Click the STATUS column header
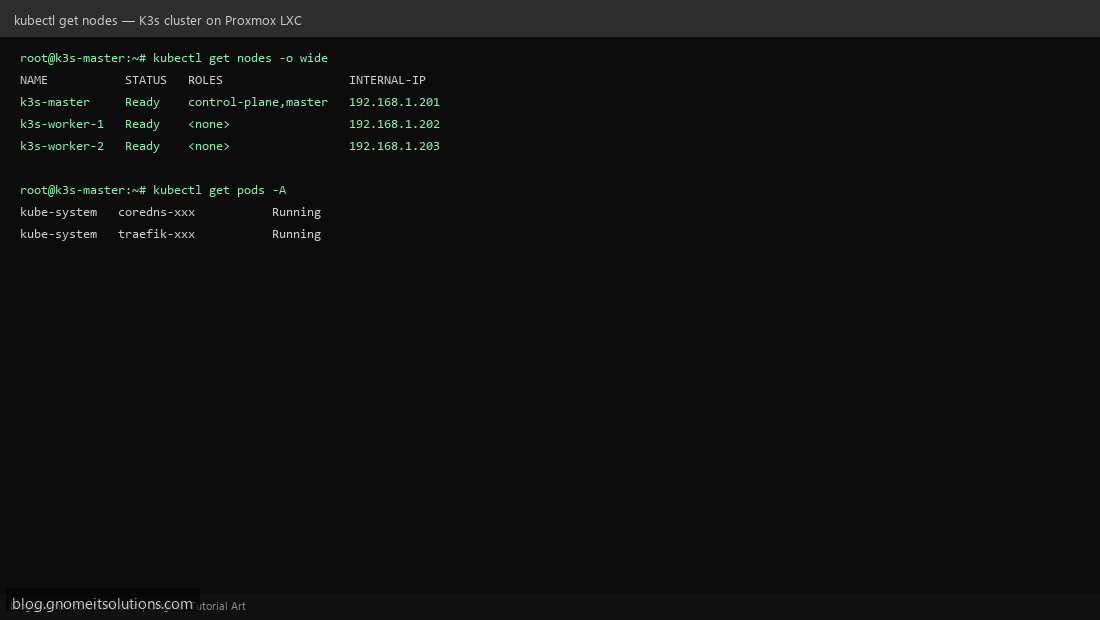Viewport: 1100px width, 620px height. point(146,80)
